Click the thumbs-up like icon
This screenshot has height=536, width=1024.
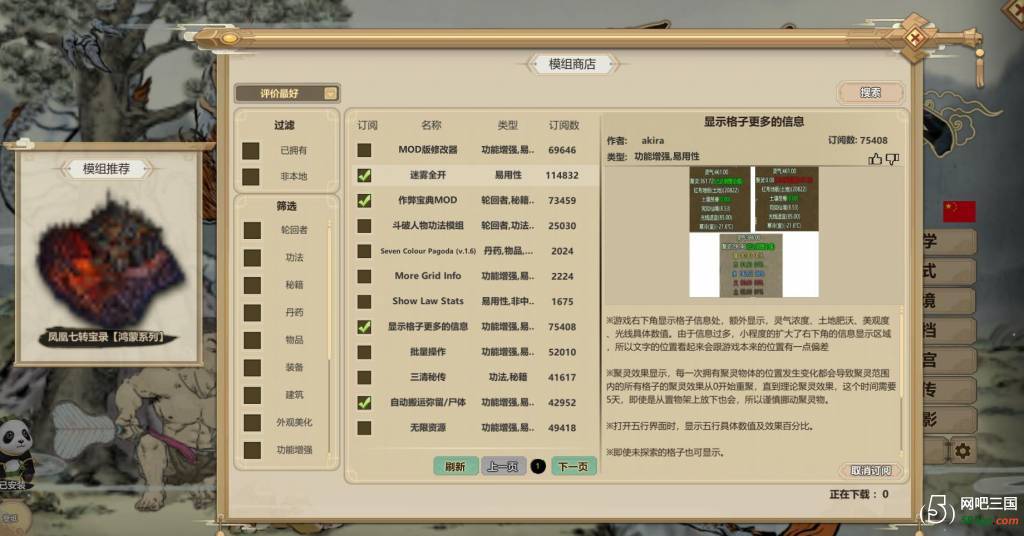[875, 159]
